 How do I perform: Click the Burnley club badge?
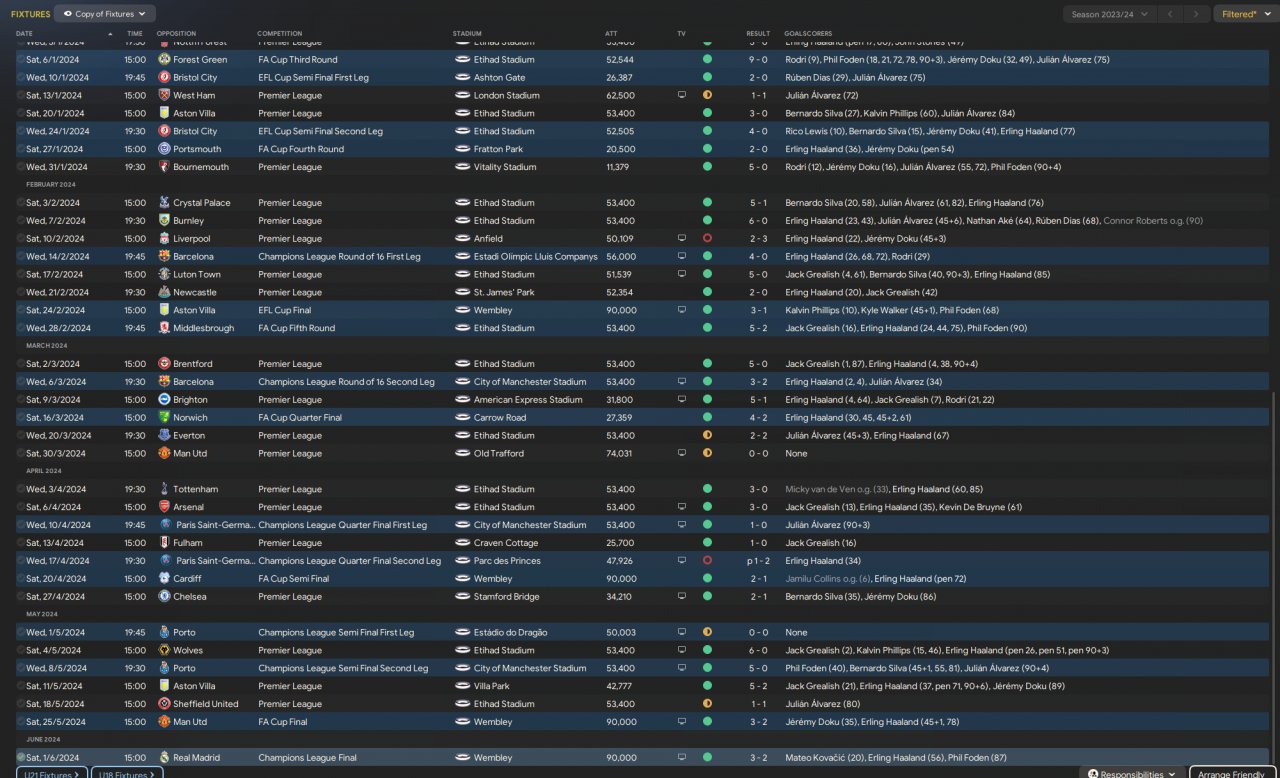(164, 221)
